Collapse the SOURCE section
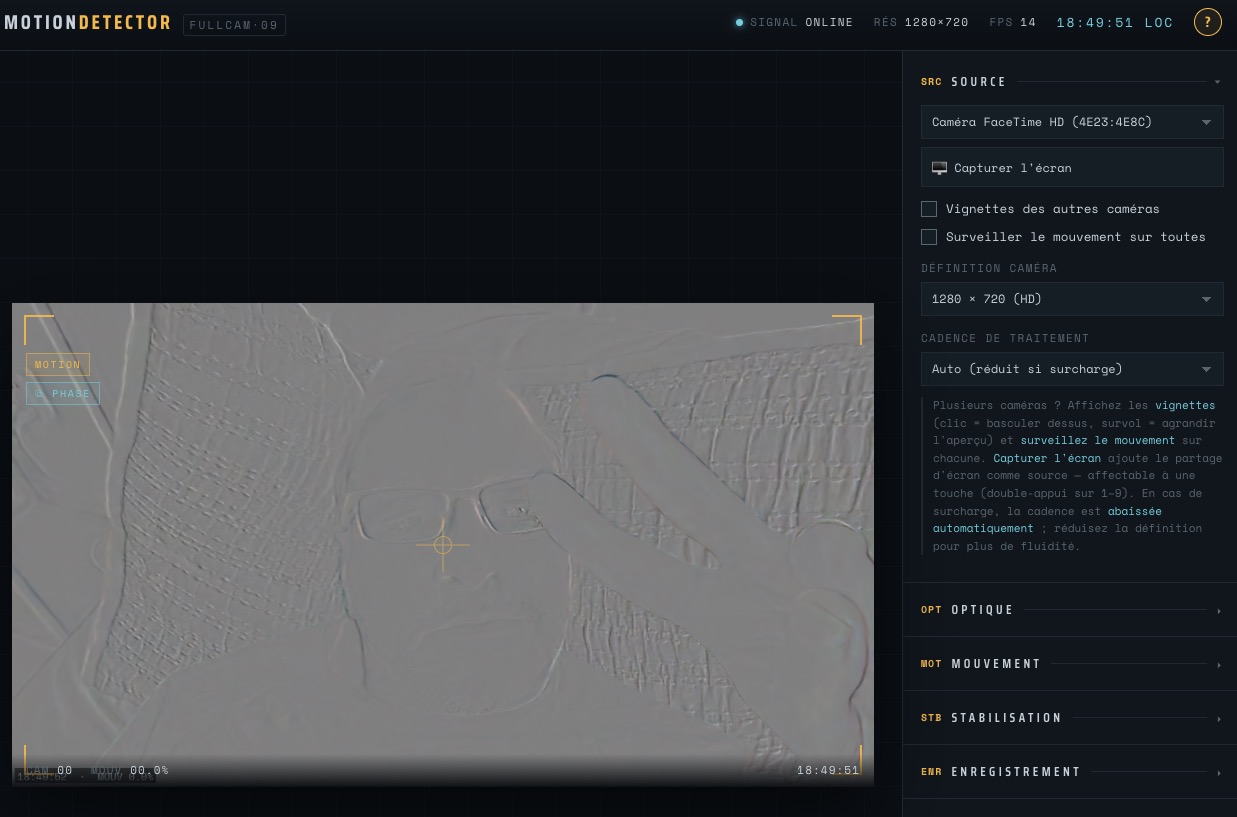Image resolution: width=1237 pixels, height=817 pixels. 1070,82
